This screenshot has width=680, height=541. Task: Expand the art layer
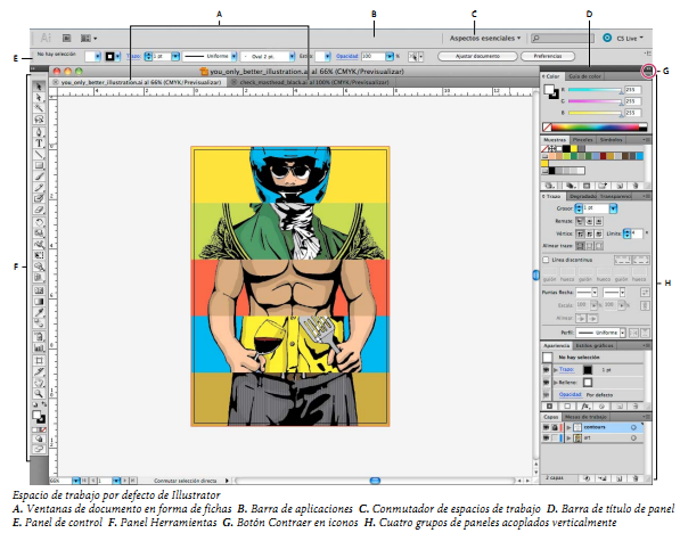(569, 438)
